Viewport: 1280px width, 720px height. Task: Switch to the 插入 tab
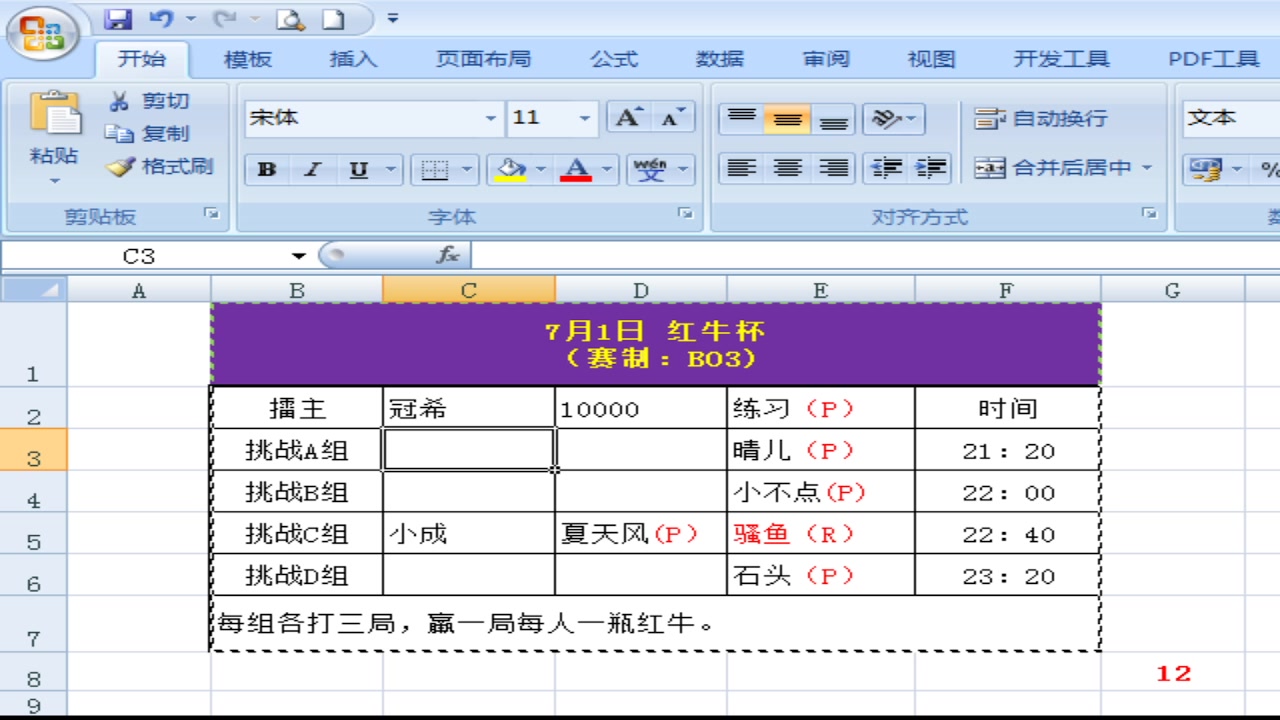(x=353, y=60)
